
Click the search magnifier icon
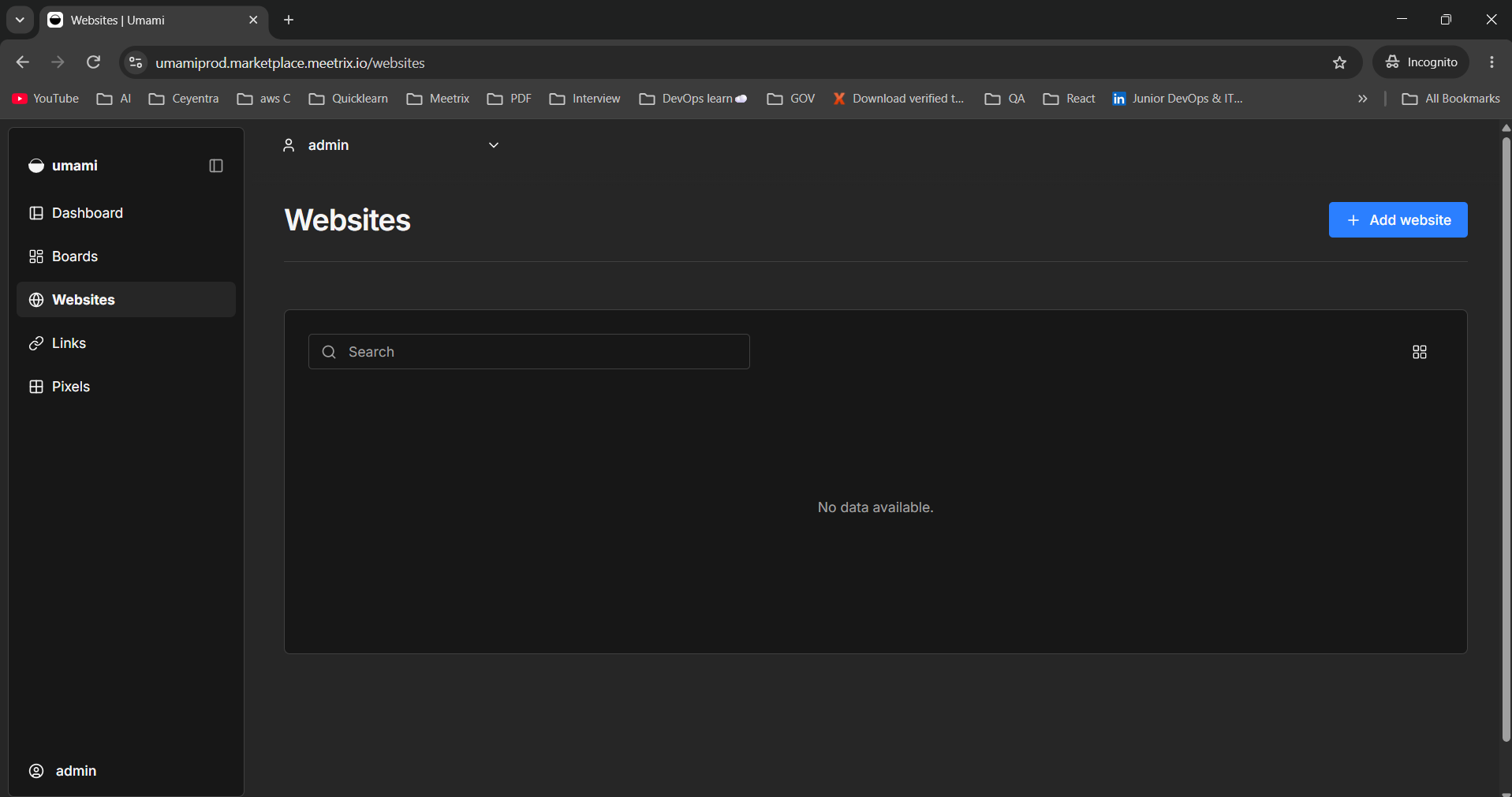pyautogui.click(x=329, y=352)
